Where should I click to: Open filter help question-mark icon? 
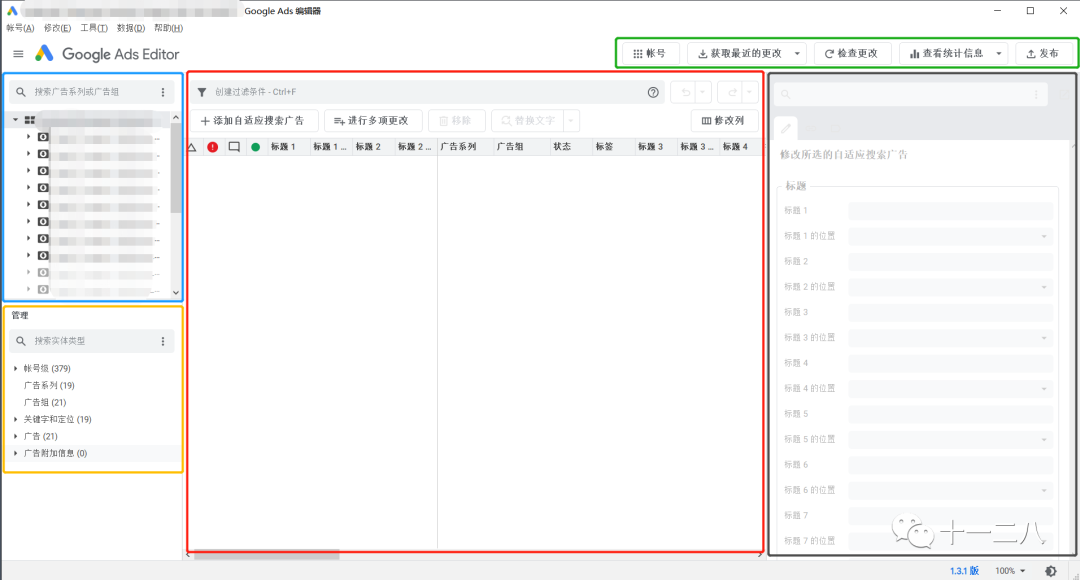tap(653, 92)
